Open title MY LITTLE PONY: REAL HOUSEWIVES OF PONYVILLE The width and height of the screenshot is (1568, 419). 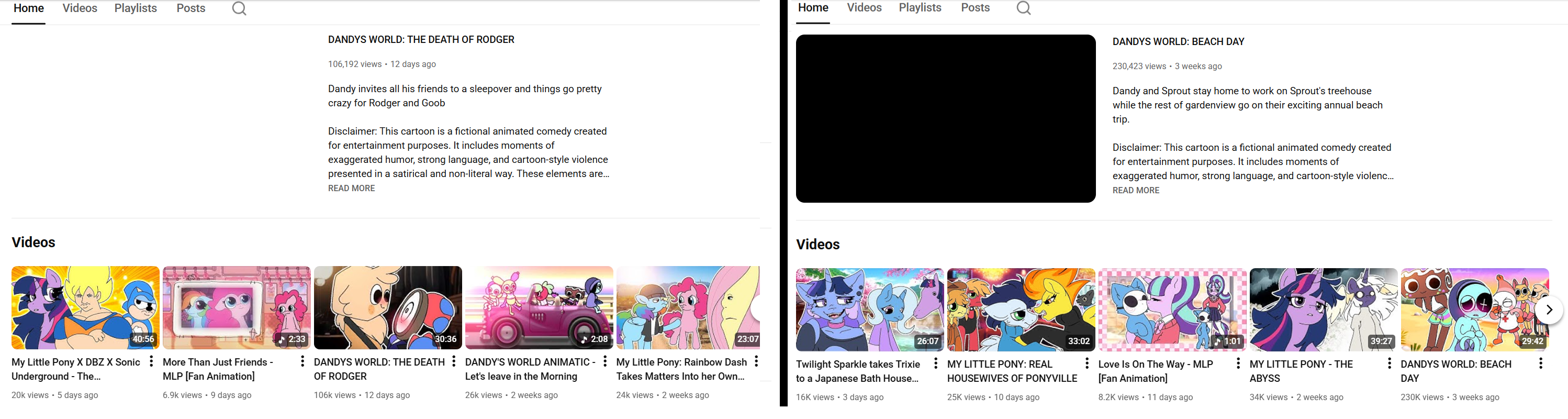coord(1012,371)
